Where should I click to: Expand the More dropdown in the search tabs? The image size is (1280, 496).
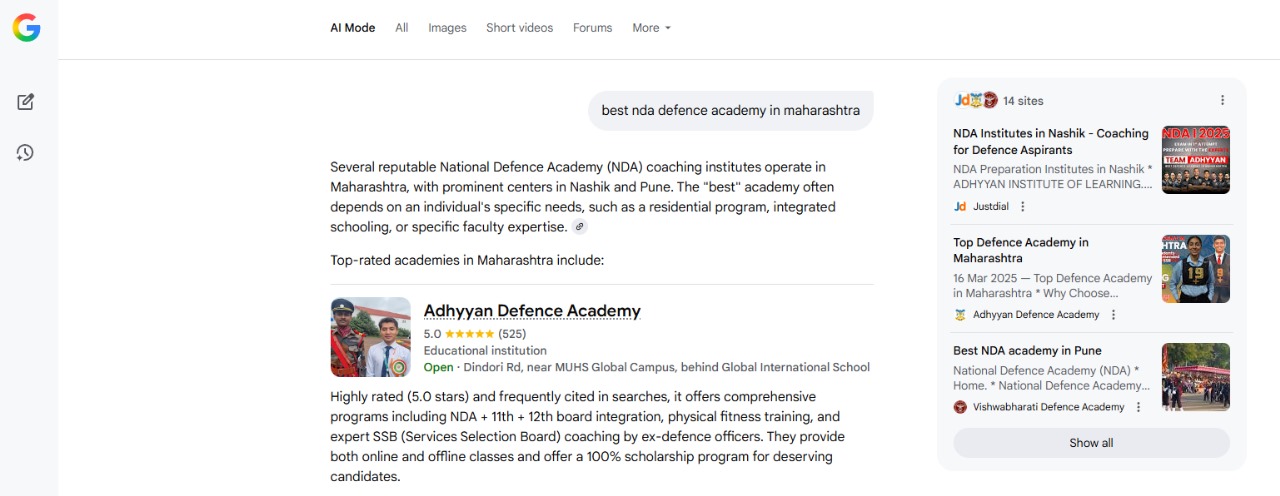click(x=651, y=28)
